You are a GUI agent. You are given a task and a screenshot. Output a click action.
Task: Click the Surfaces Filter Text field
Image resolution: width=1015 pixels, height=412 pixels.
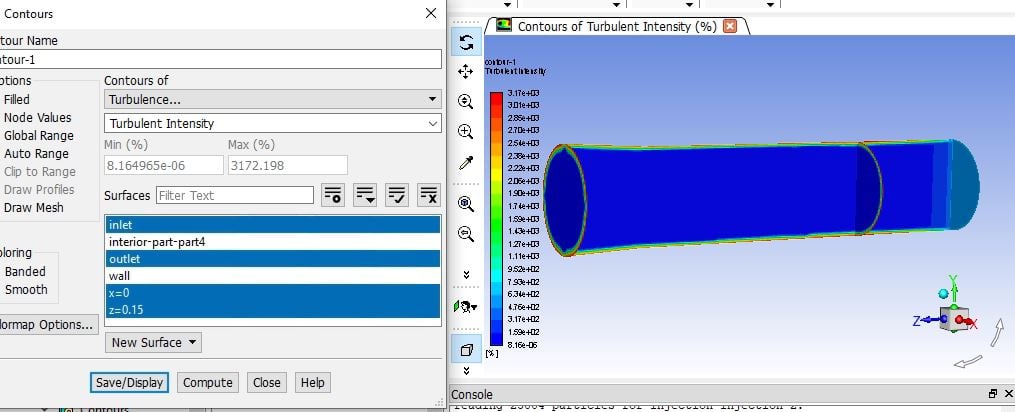point(235,195)
